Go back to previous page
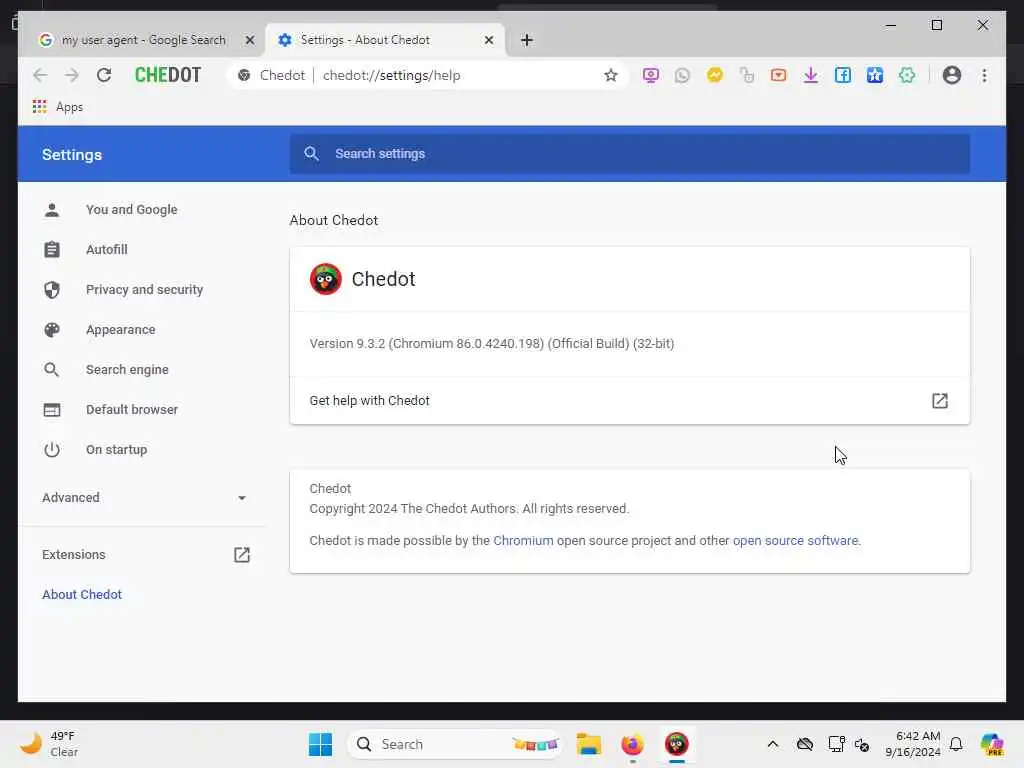This screenshot has width=1024, height=768. 40,76
